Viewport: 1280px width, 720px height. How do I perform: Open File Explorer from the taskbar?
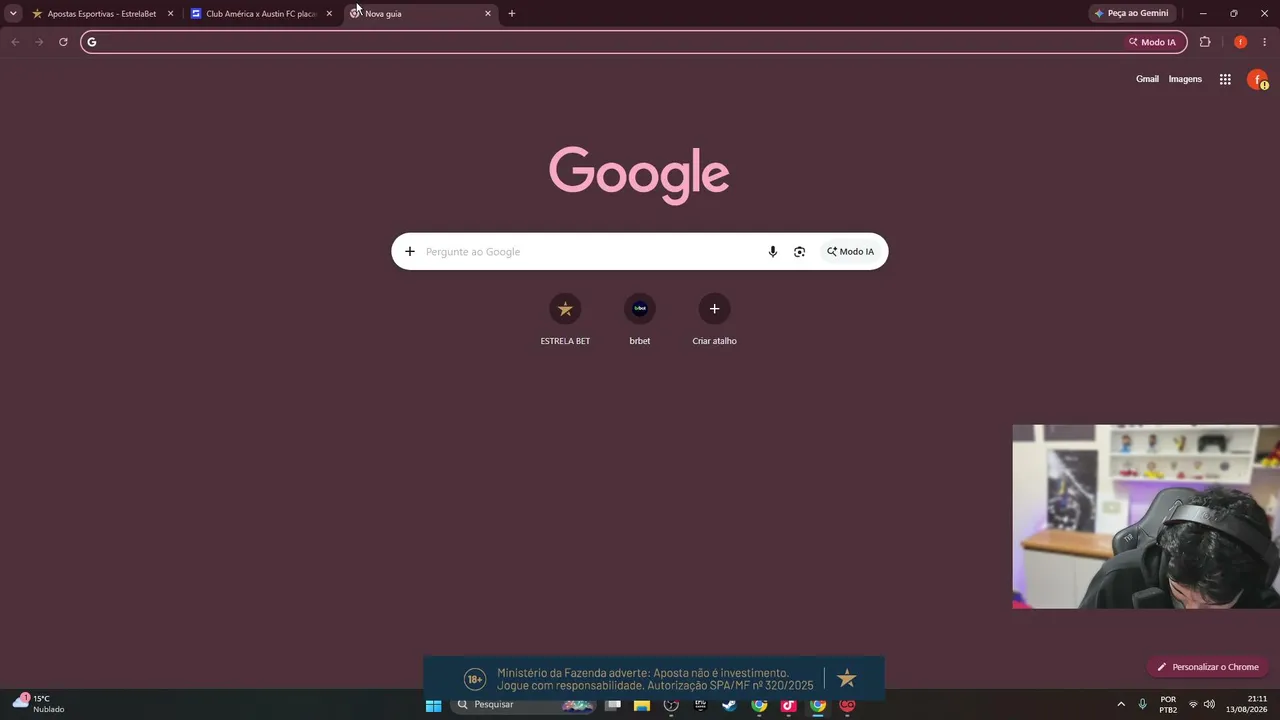click(642, 705)
